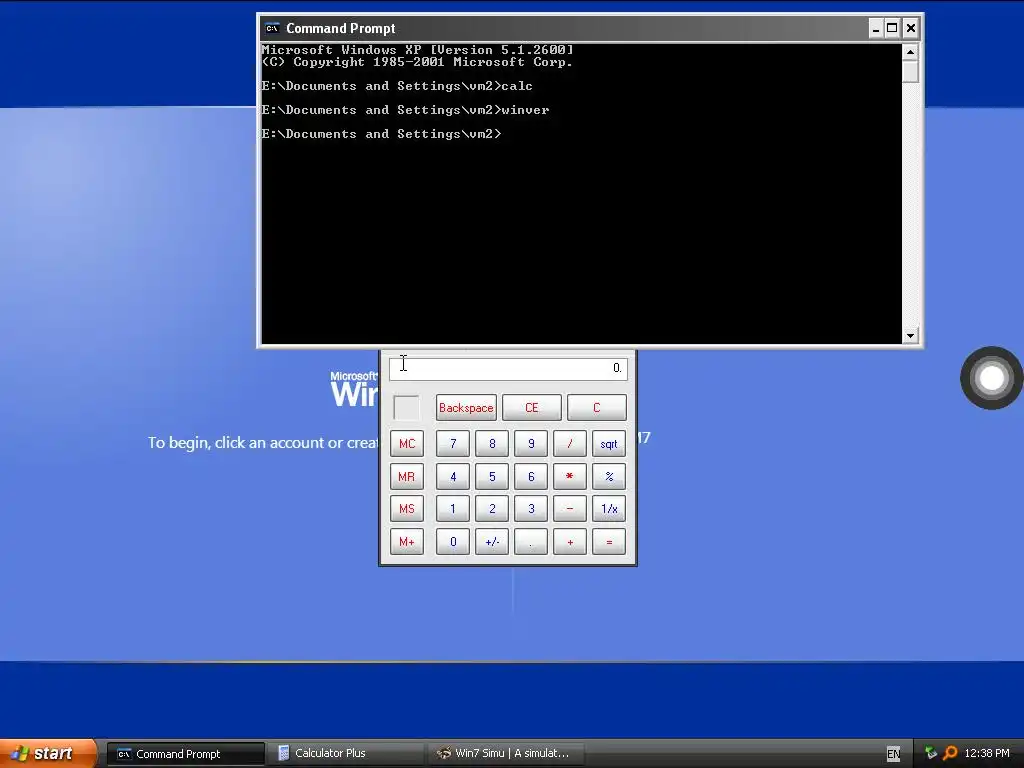Click the M+ memory add button
This screenshot has width=1024, height=768.
click(407, 541)
